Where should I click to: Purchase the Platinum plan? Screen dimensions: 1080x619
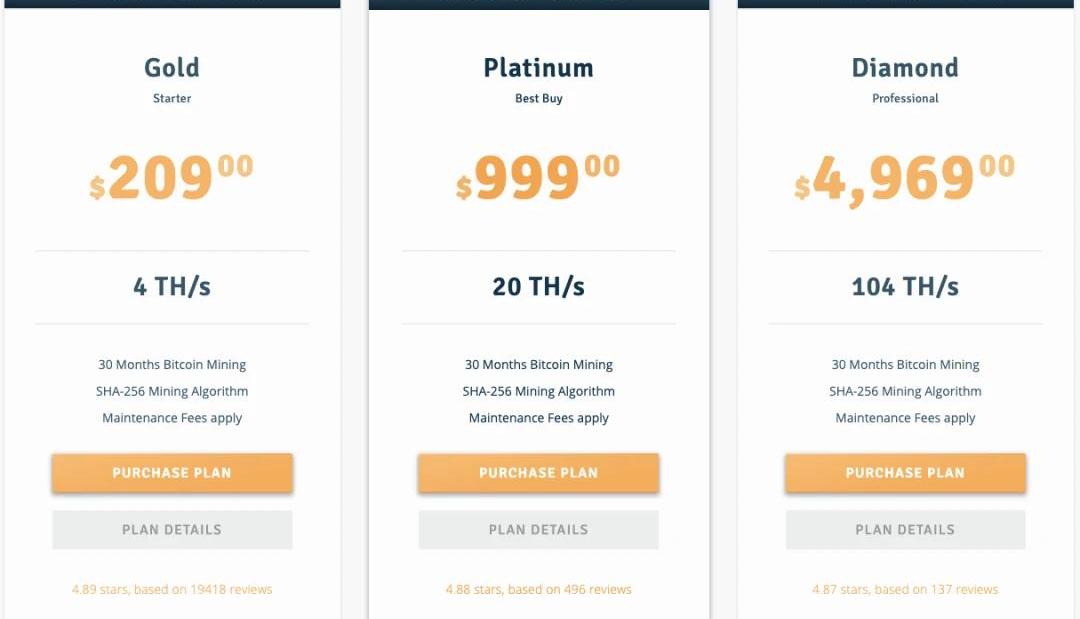(538, 473)
